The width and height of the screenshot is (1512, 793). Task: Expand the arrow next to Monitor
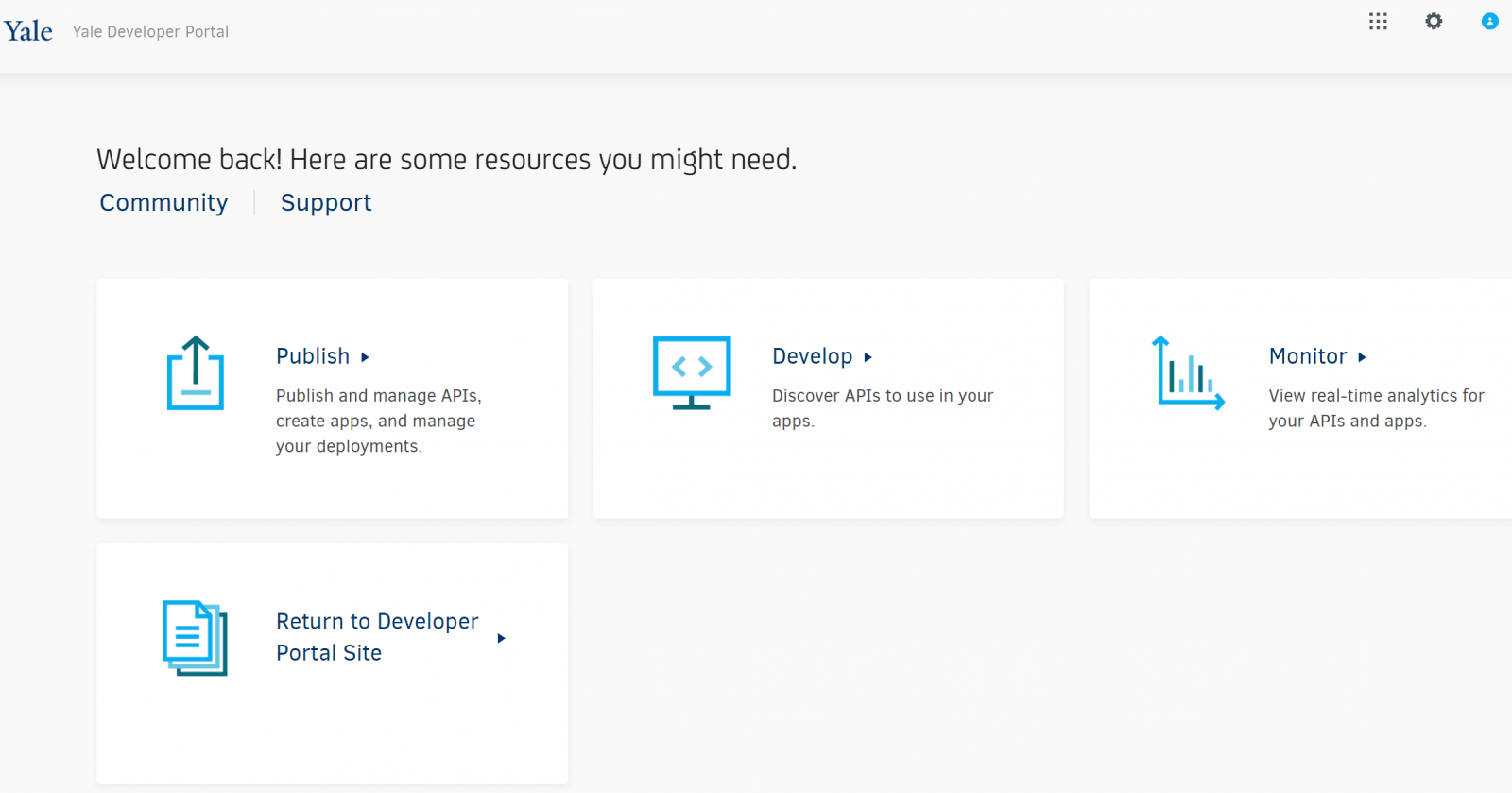1362,357
